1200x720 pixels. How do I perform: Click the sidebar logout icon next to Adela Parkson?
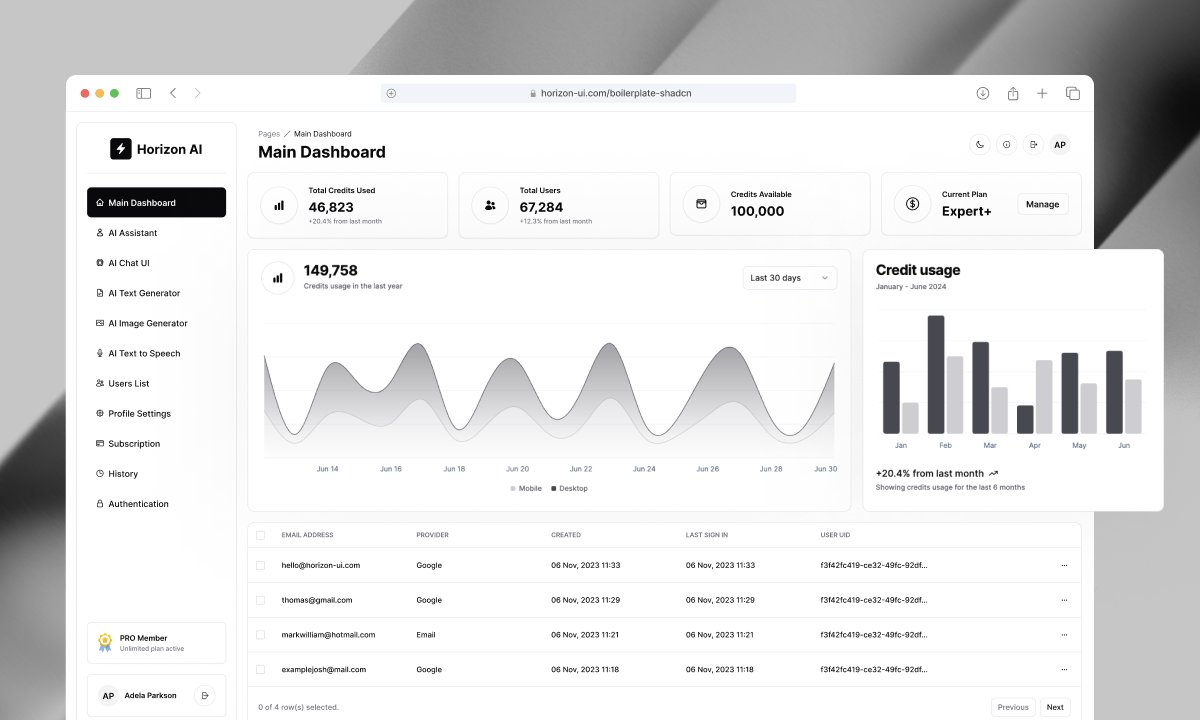pyautogui.click(x=204, y=695)
